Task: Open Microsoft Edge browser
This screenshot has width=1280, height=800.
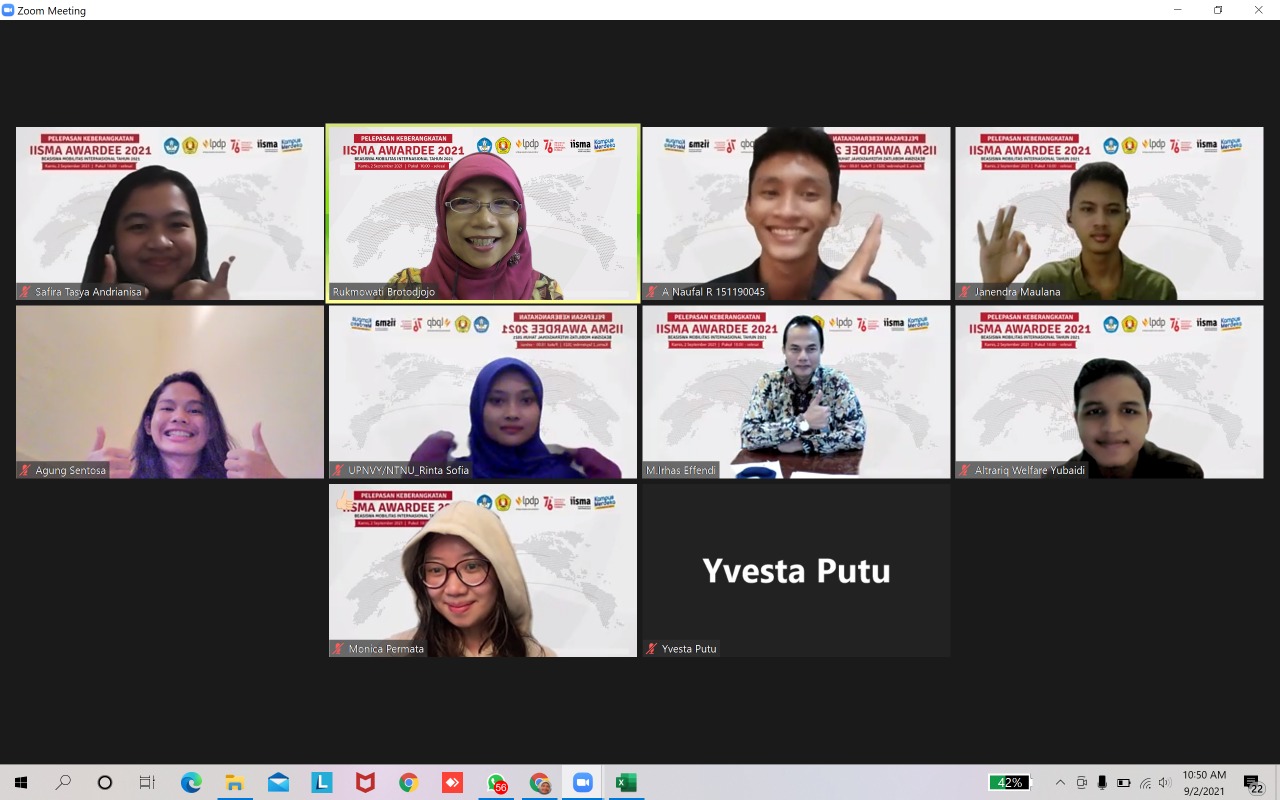Action: (x=191, y=782)
